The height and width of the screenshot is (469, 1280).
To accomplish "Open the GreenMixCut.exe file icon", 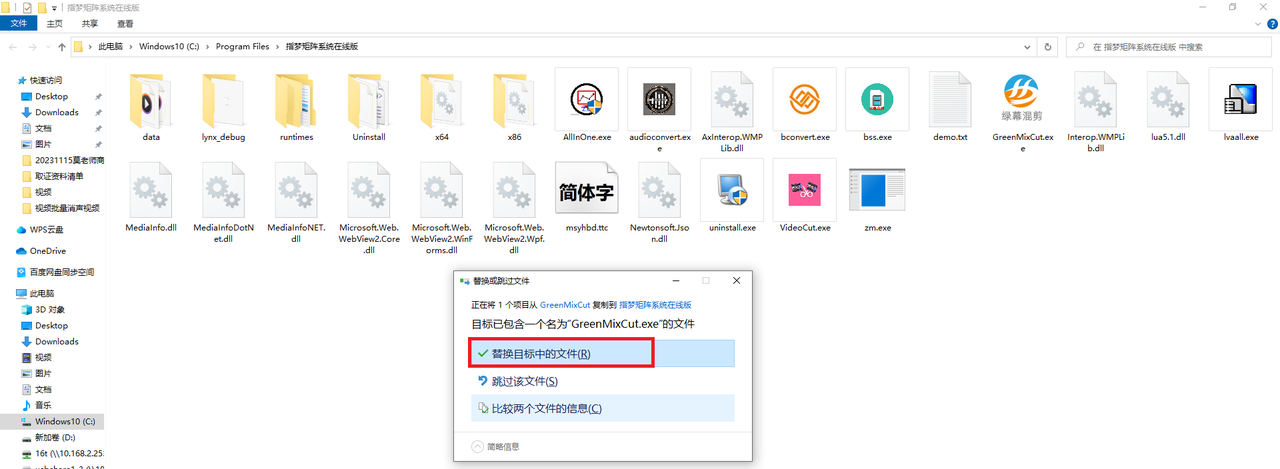I will pyautogui.click(x=1022, y=100).
